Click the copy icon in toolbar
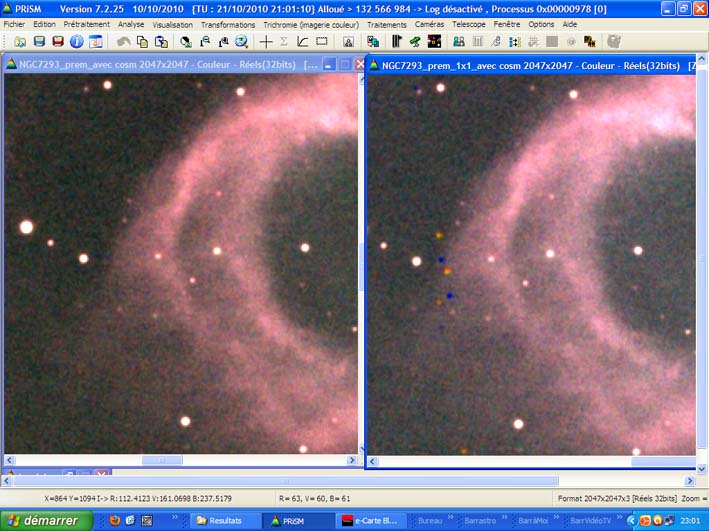 143,42
